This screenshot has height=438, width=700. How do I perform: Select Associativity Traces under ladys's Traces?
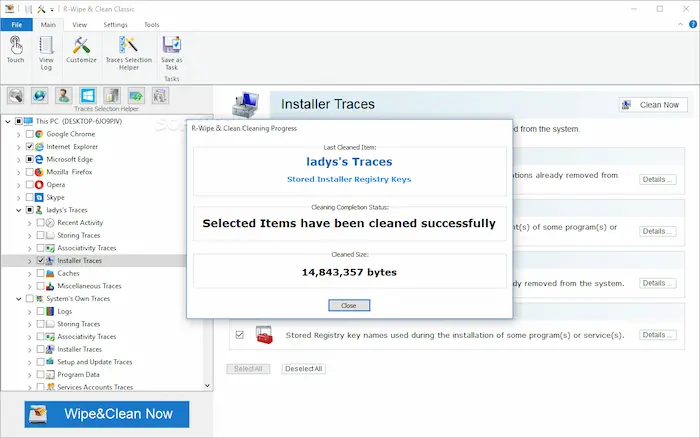87,248
